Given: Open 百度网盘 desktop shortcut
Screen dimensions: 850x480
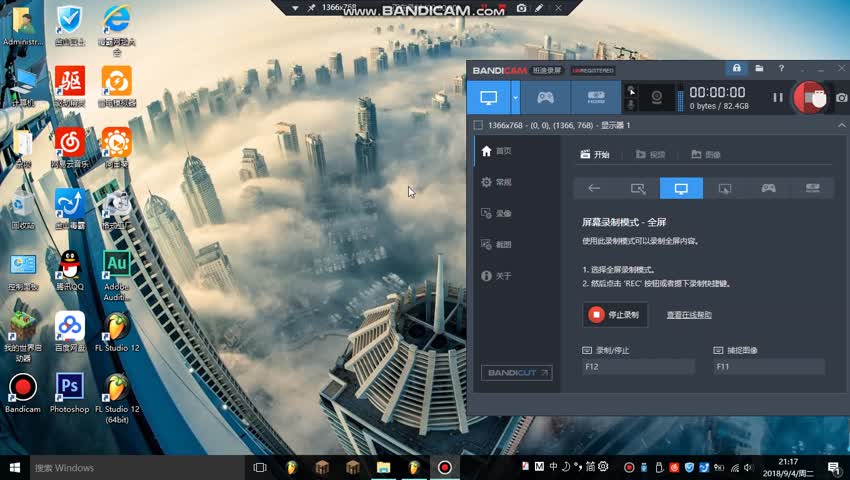Looking at the screenshot, I should click(69, 332).
